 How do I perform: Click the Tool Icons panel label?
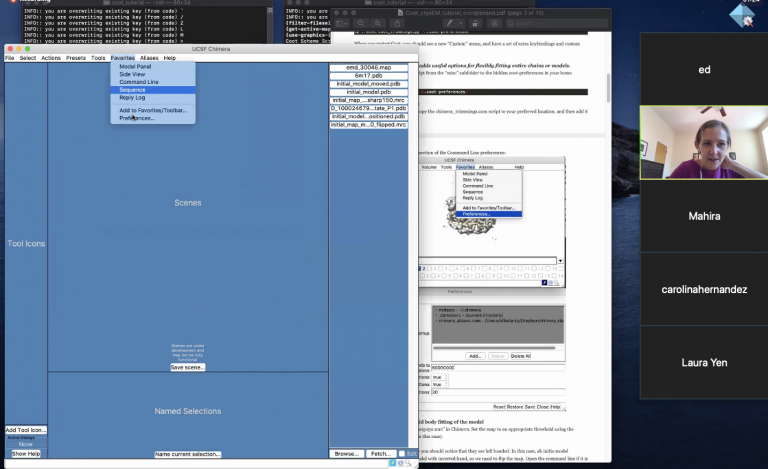(26, 243)
